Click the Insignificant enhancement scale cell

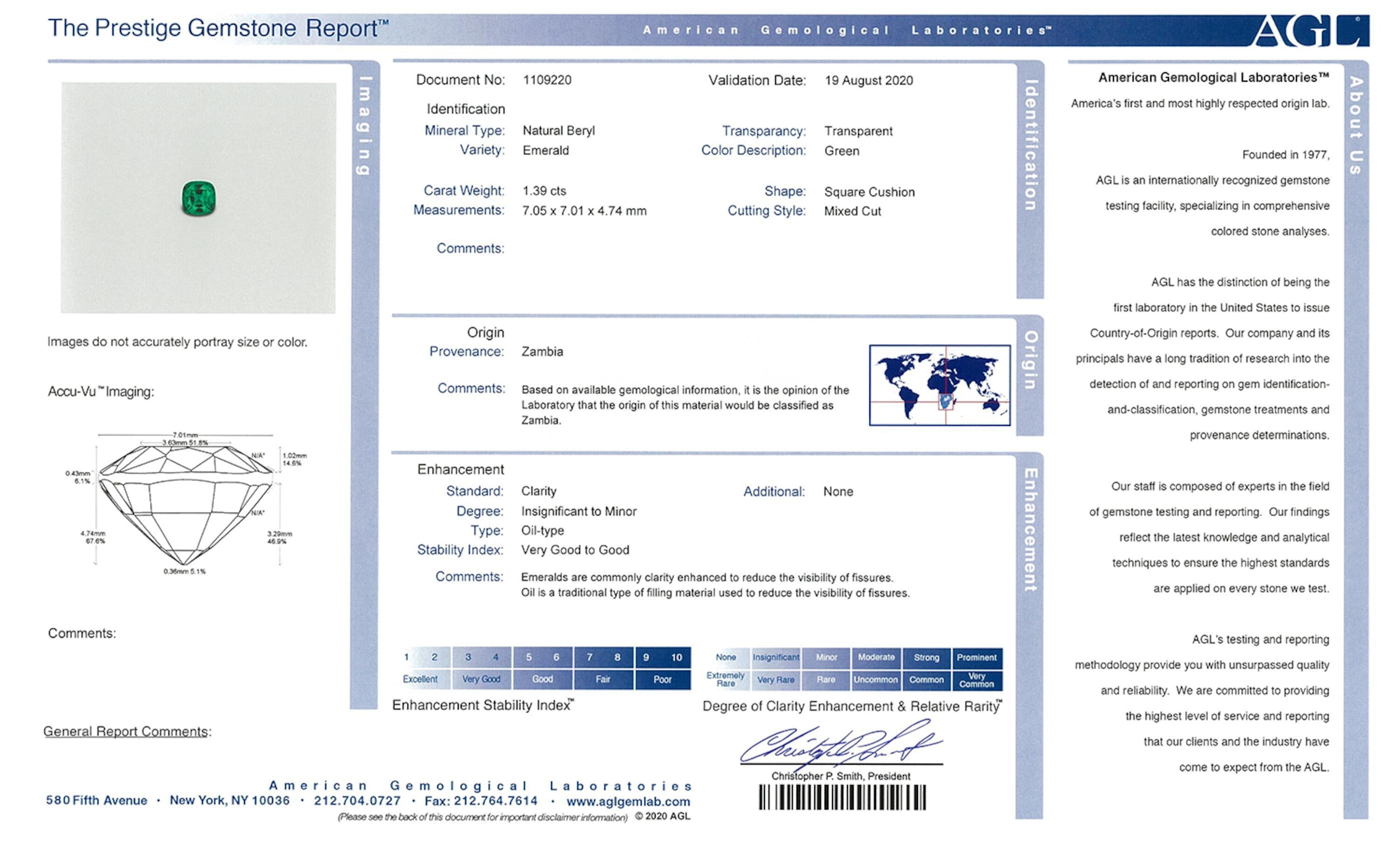coord(776,657)
